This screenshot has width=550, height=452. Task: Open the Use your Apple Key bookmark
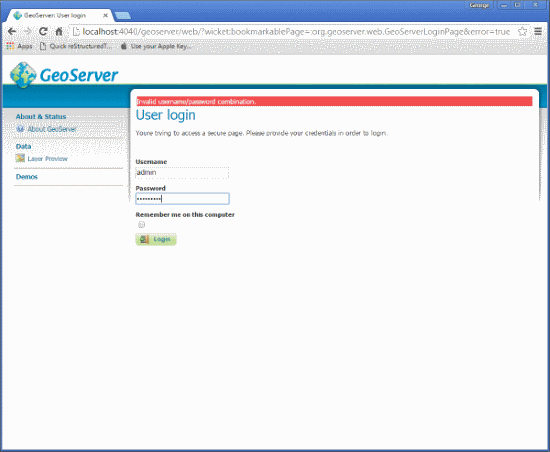click(x=156, y=46)
